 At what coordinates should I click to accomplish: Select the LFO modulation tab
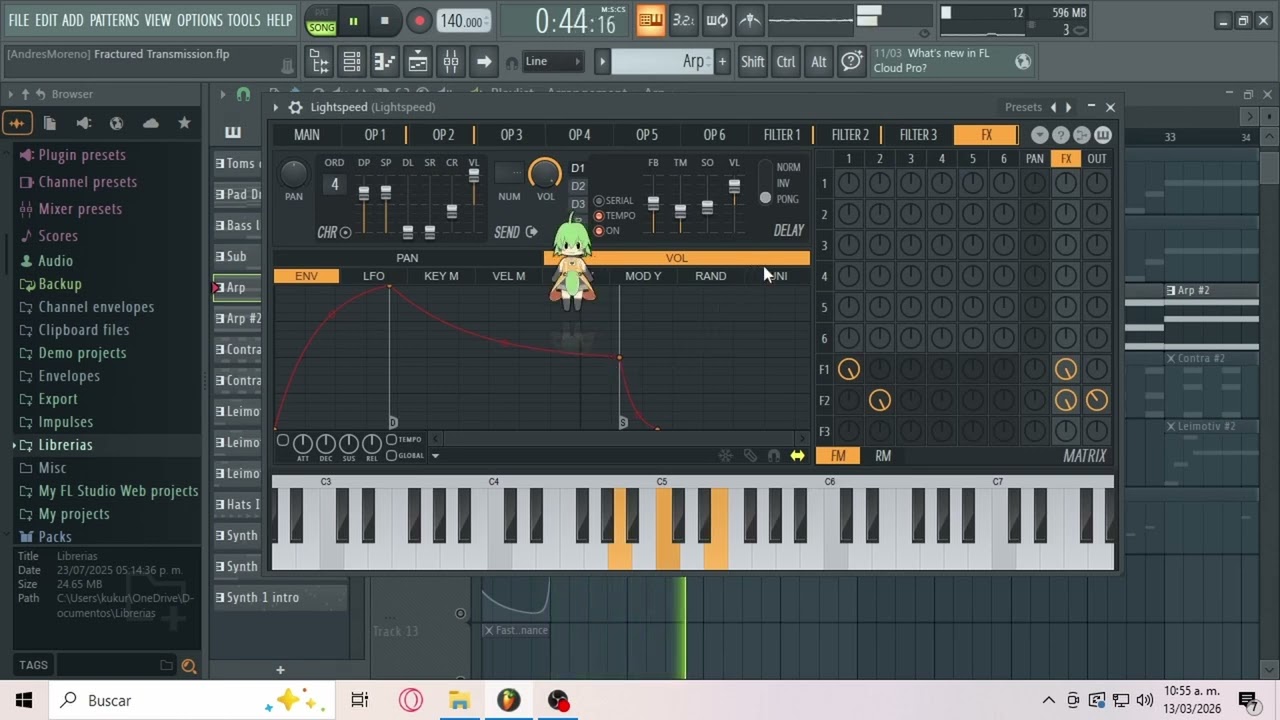[373, 276]
